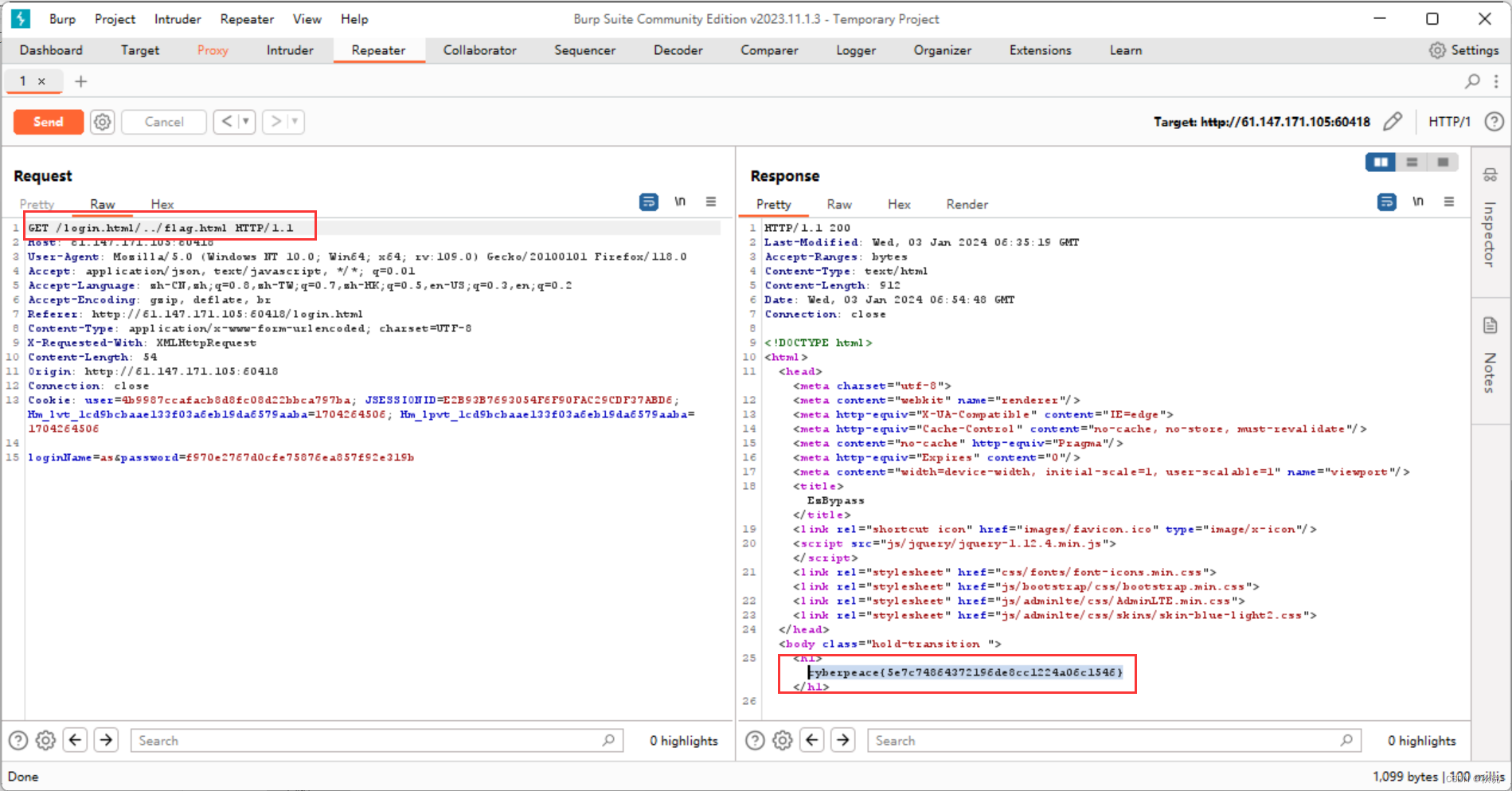Show Request in Hex view
This screenshot has height=791, width=1512.
(x=162, y=205)
